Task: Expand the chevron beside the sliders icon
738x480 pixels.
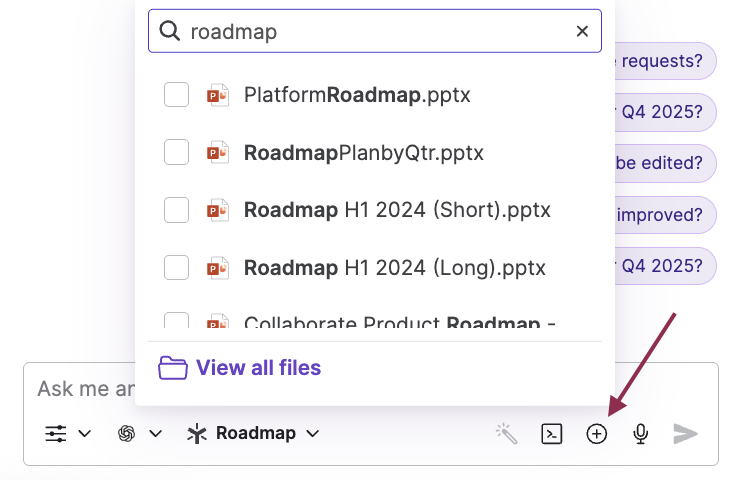Action: tap(85, 433)
